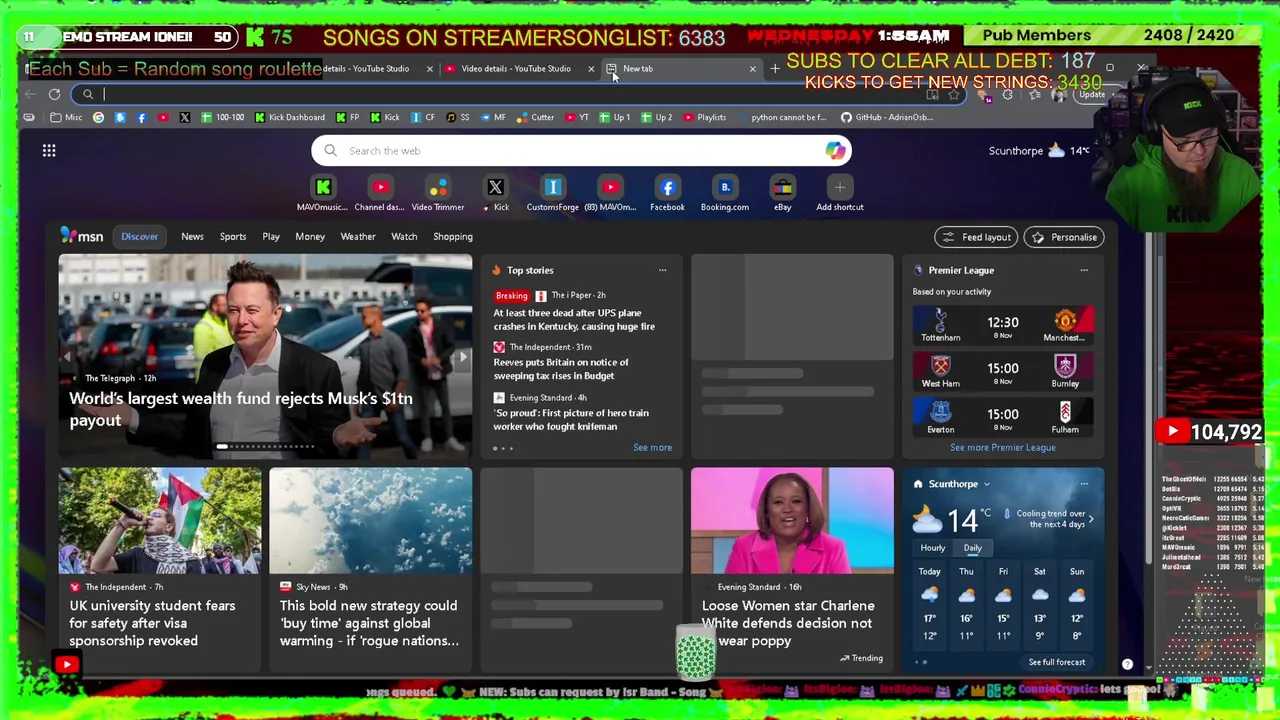Open the X bookmark in bookmarks bar

[184, 117]
